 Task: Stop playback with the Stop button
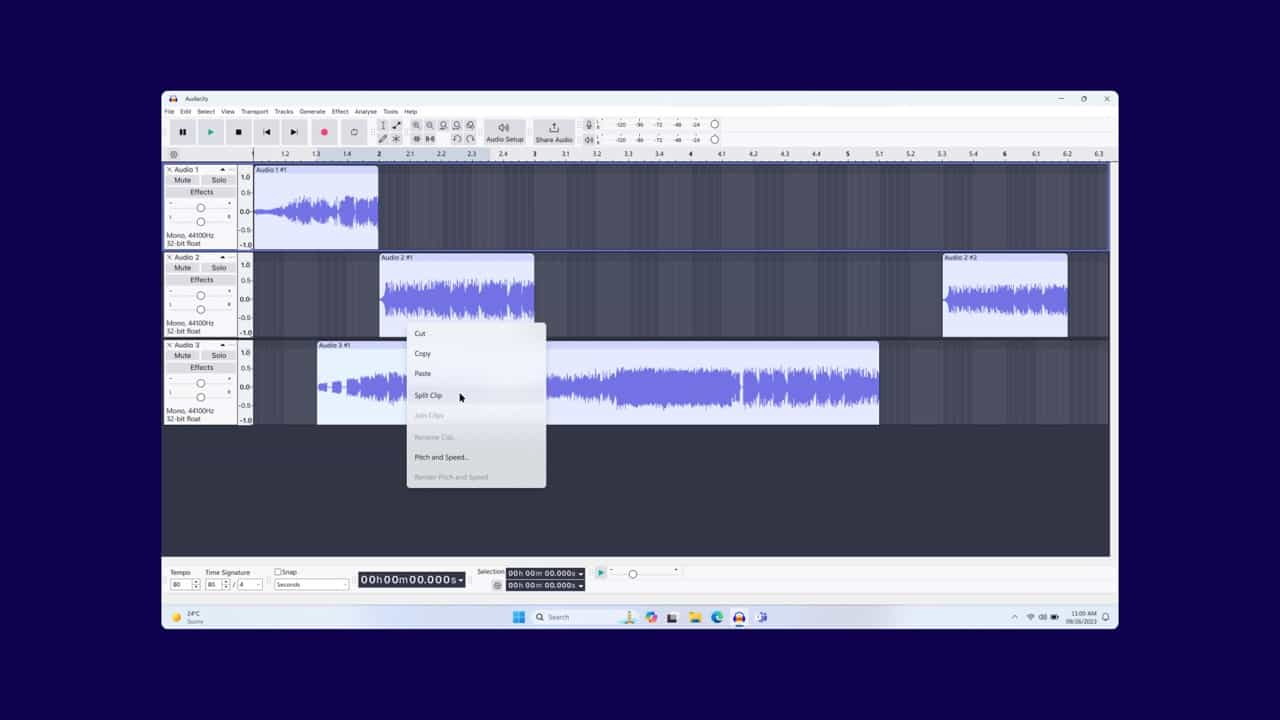click(x=238, y=132)
